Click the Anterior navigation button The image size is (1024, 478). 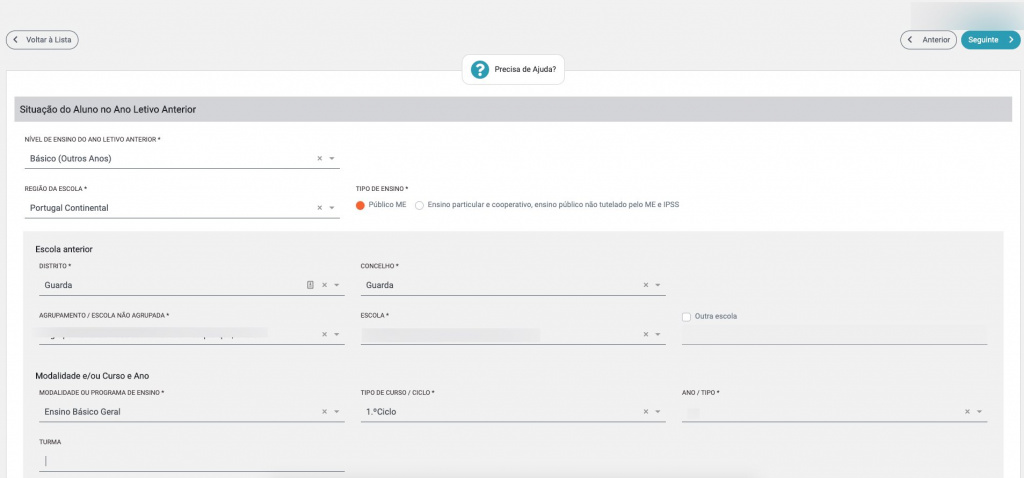pos(928,40)
